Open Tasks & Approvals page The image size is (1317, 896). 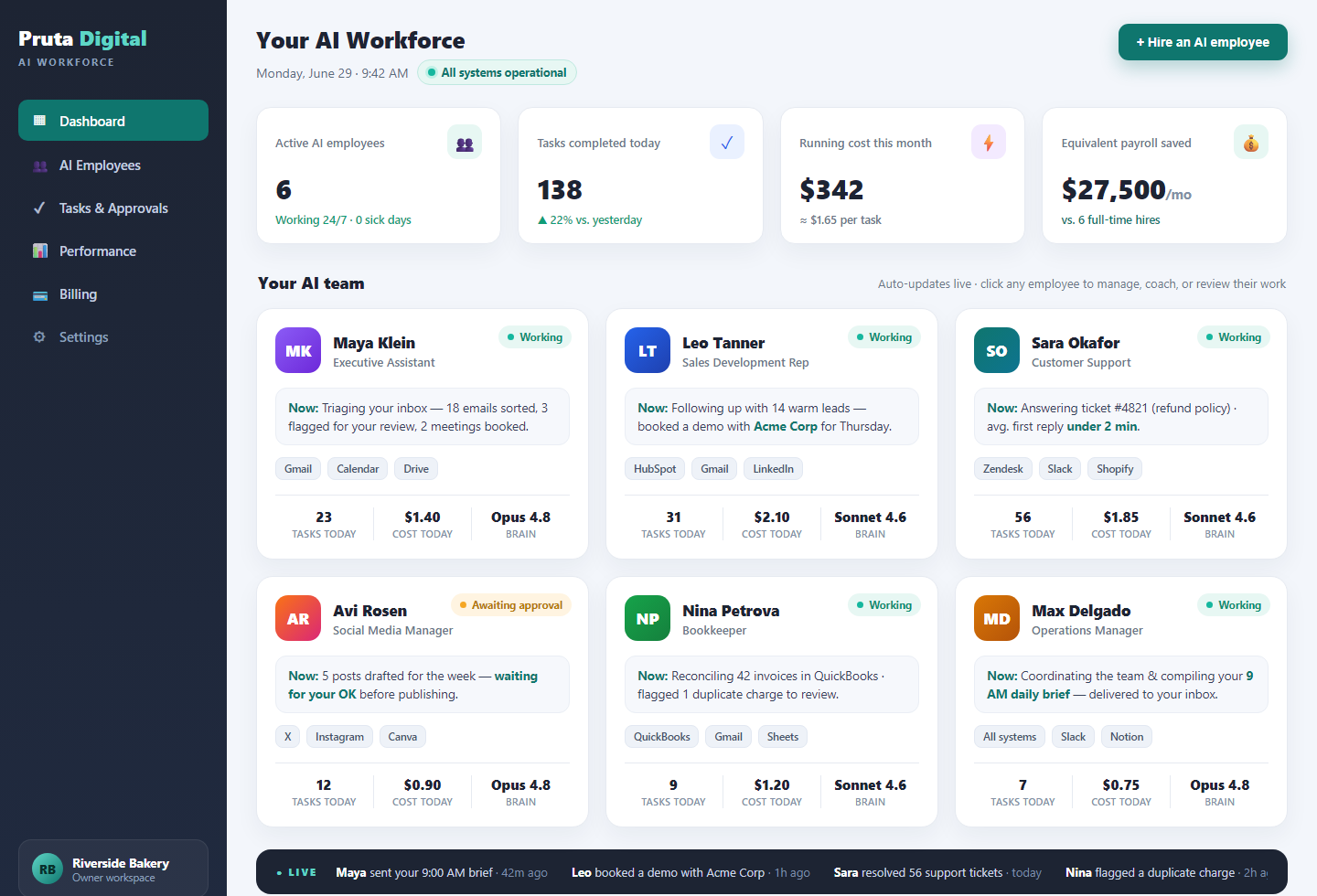pyautogui.click(x=113, y=208)
